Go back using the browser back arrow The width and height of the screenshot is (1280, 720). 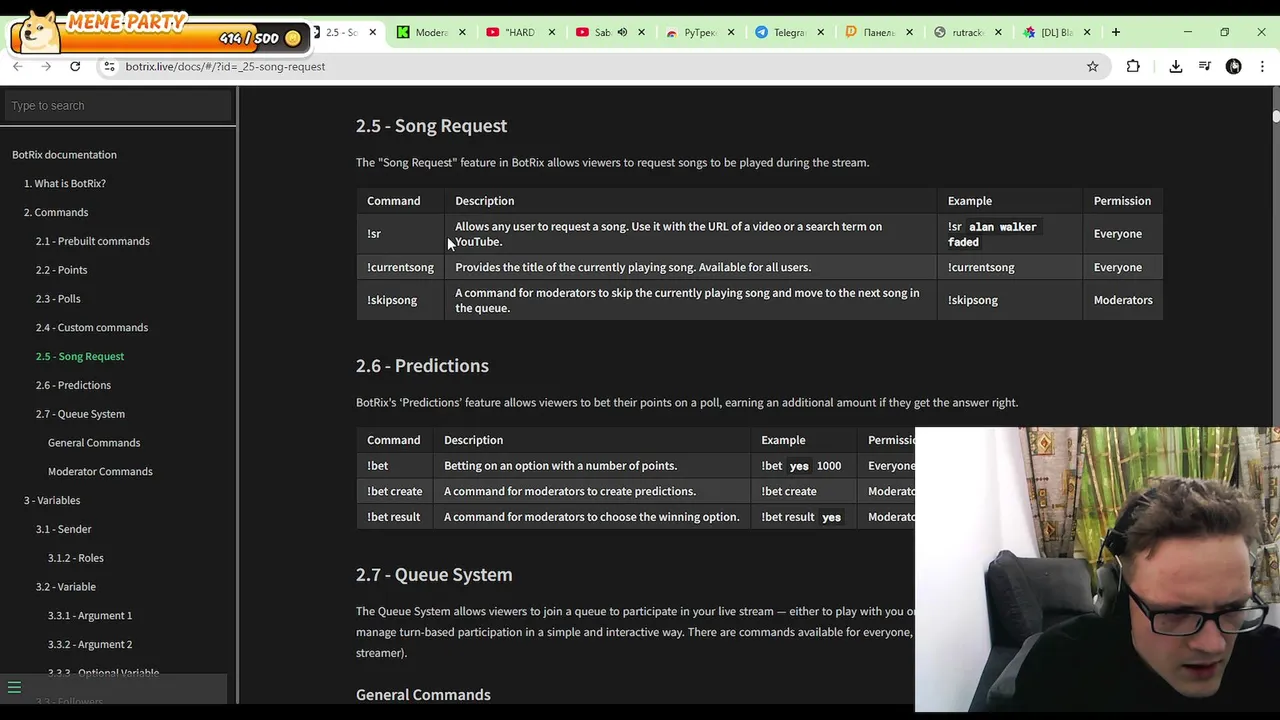click(18, 66)
